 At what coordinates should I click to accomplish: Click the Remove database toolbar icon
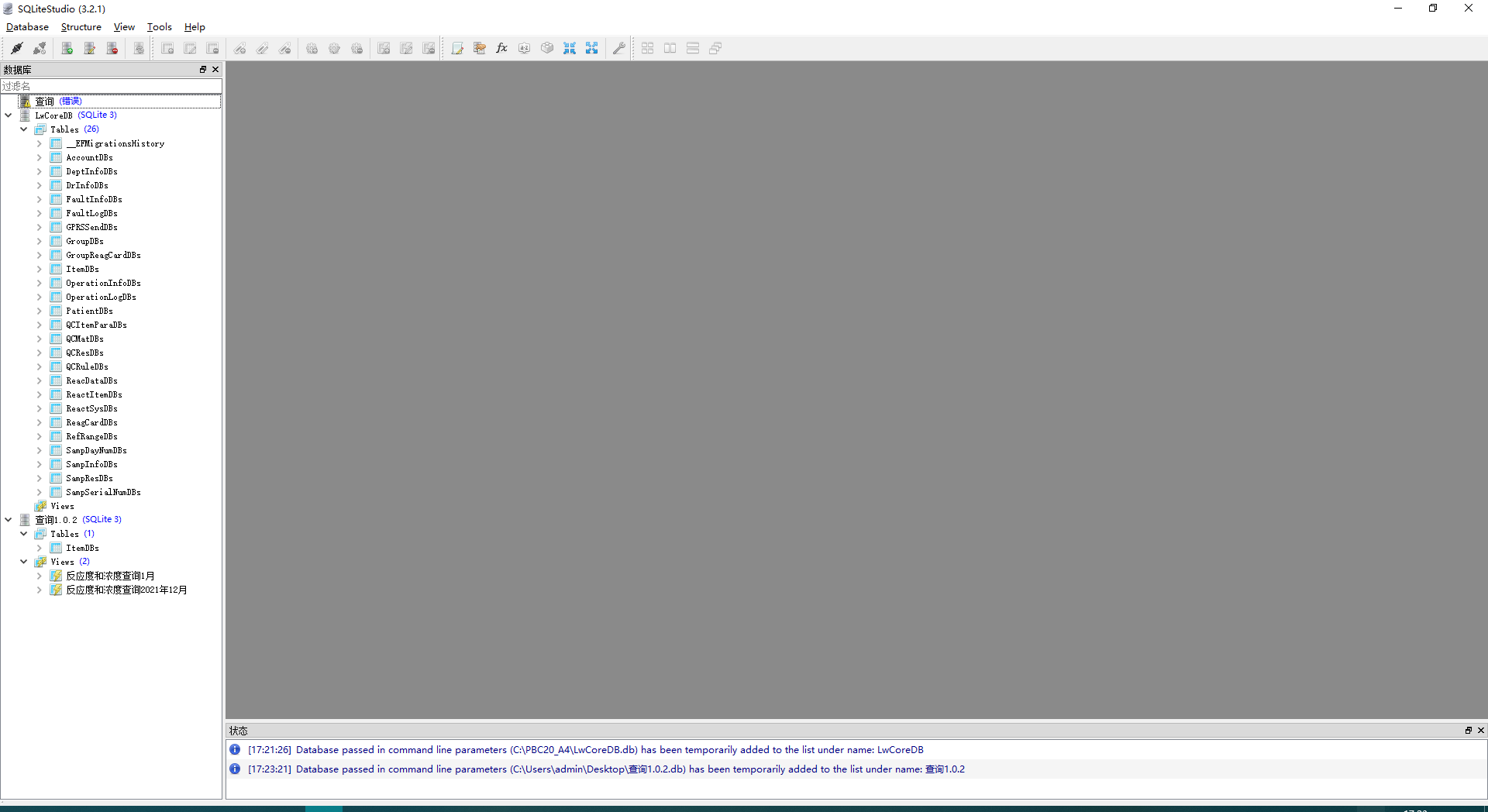click(112, 48)
